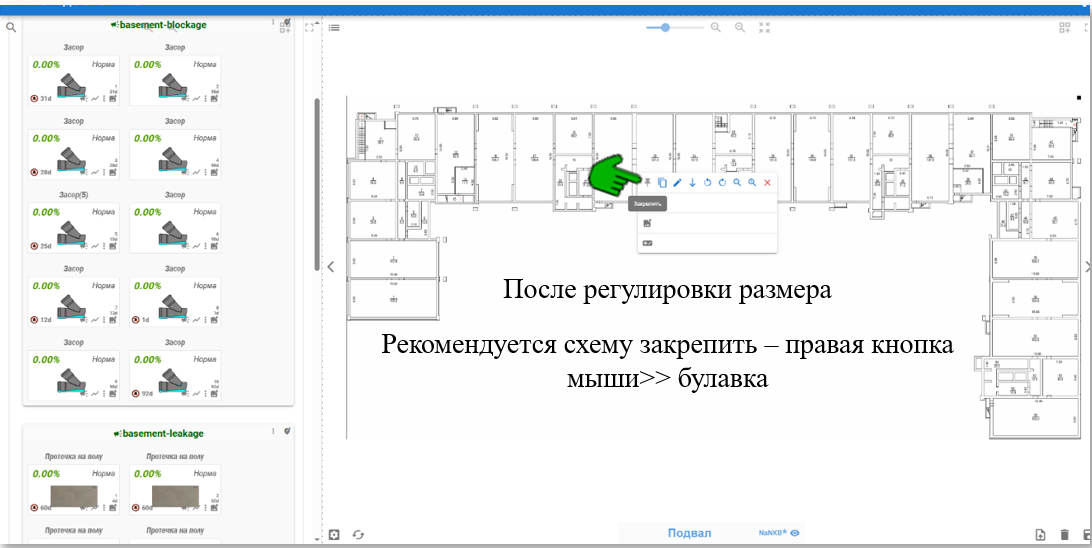Open the chart icon on Засор sensor 2 card

[x=196, y=99]
